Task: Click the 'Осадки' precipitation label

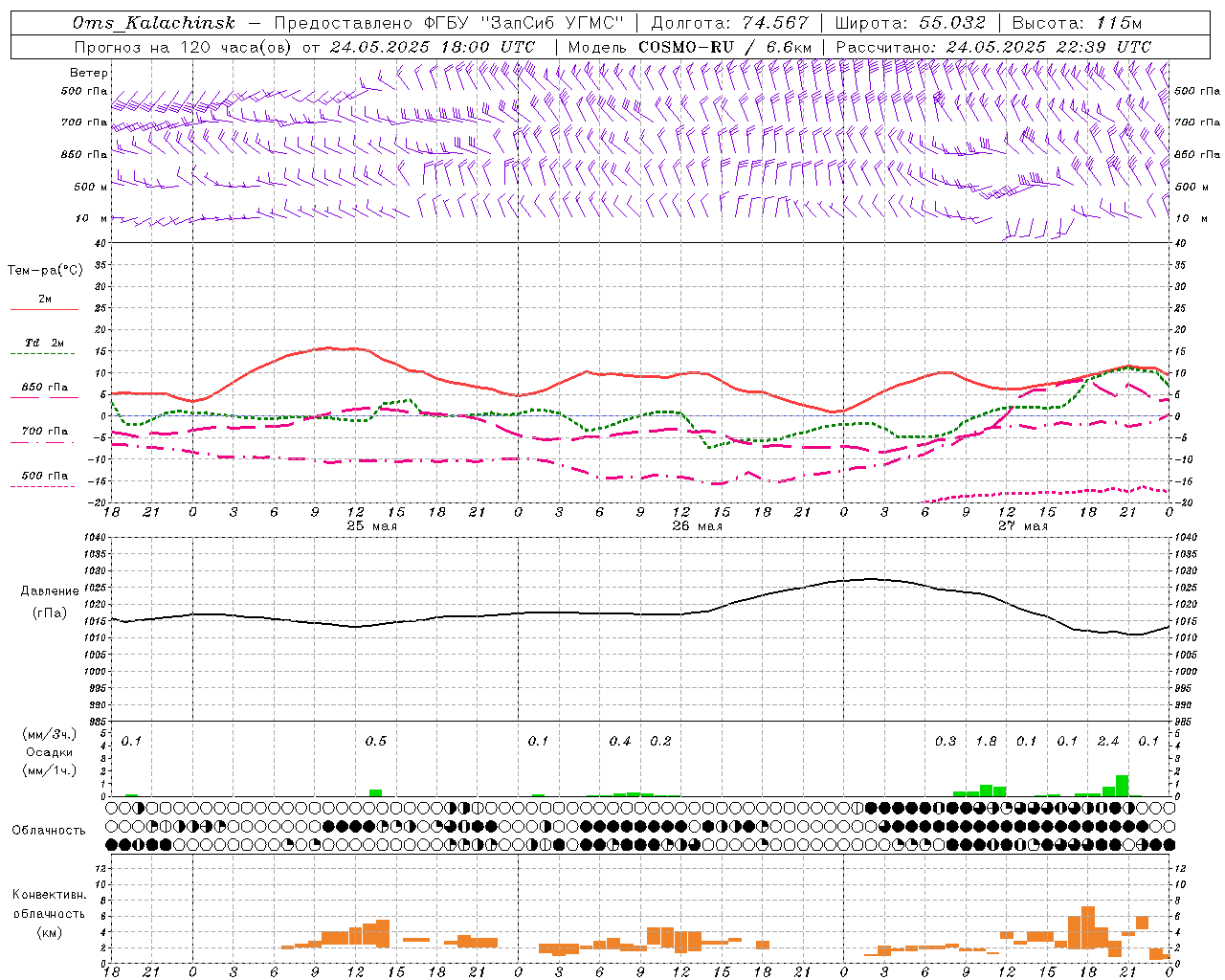Action: [50, 752]
